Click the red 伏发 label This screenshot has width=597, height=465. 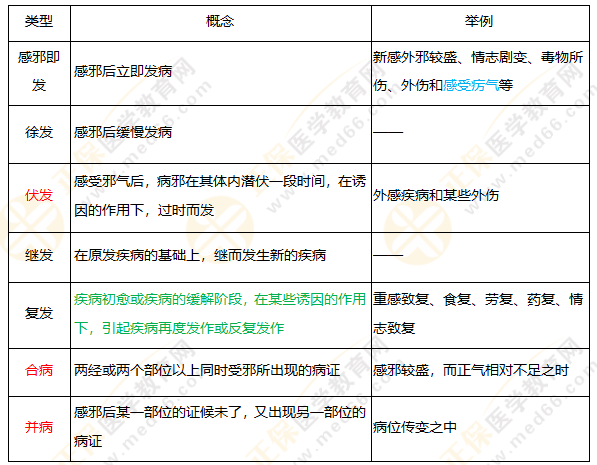point(39,195)
